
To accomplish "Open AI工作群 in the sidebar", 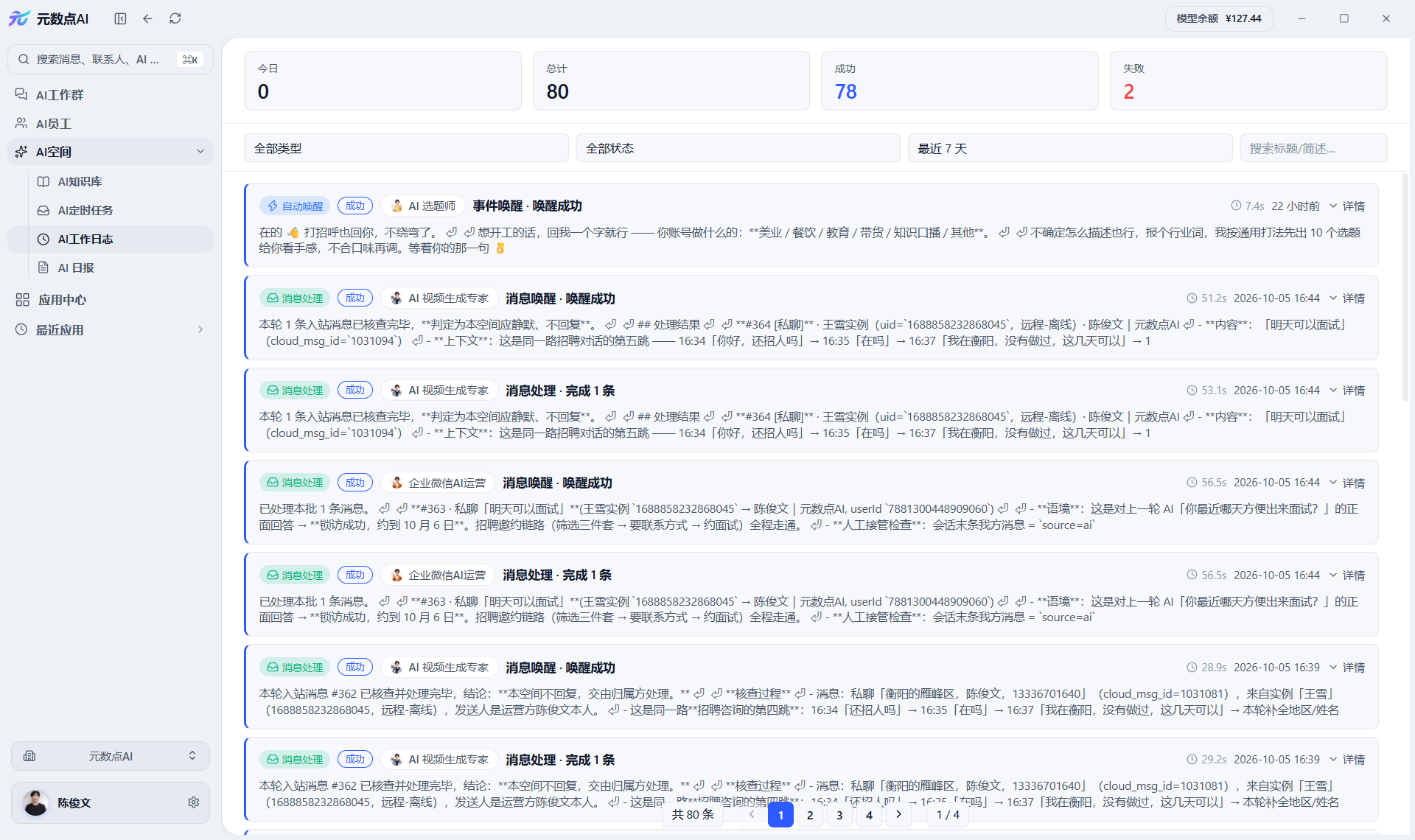I will 111,94.
